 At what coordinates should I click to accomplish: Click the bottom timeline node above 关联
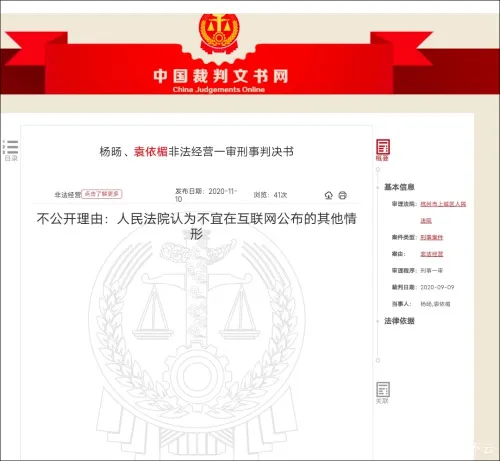(x=378, y=360)
